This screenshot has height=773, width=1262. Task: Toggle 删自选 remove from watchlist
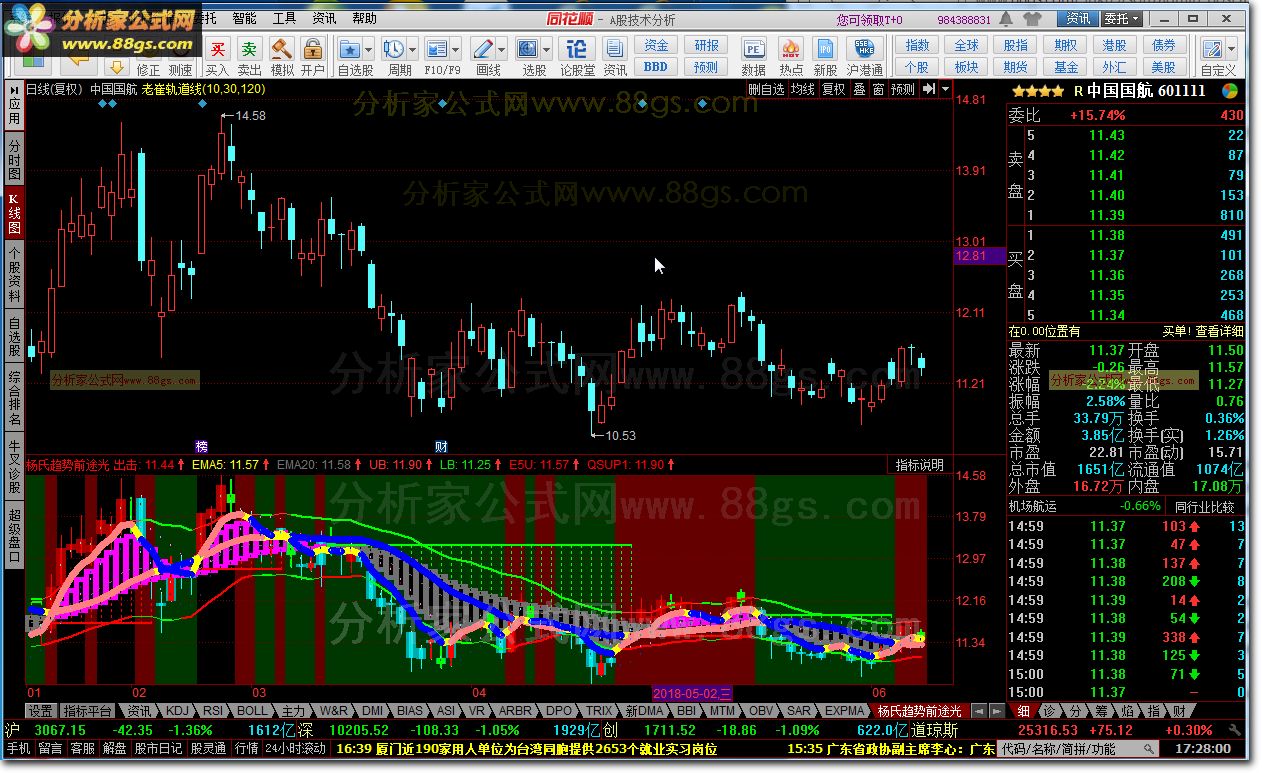coord(766,89)
